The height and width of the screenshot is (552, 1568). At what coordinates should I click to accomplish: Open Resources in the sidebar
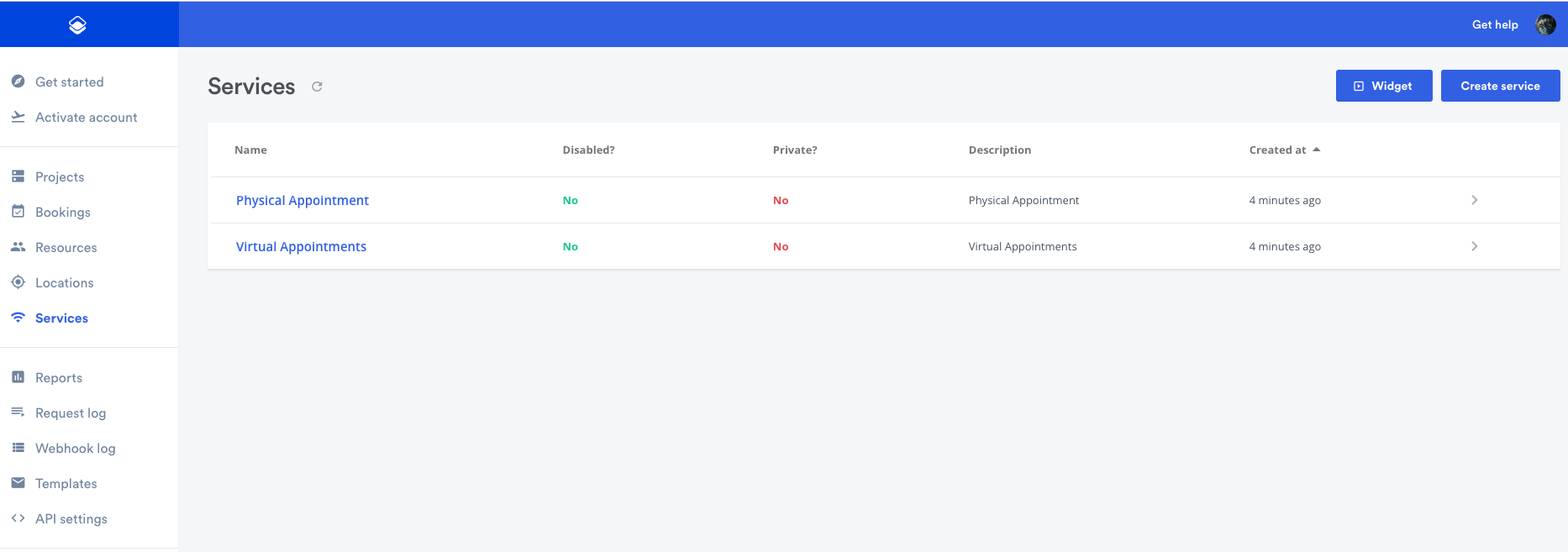[66, 247]
